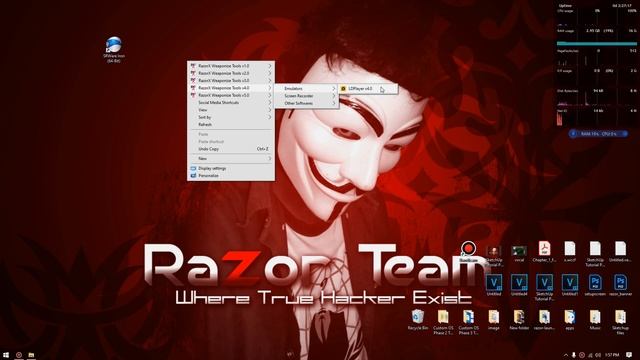640x360 pixels.
Task: Click the red circle taskbar icon
Action: 18,355
